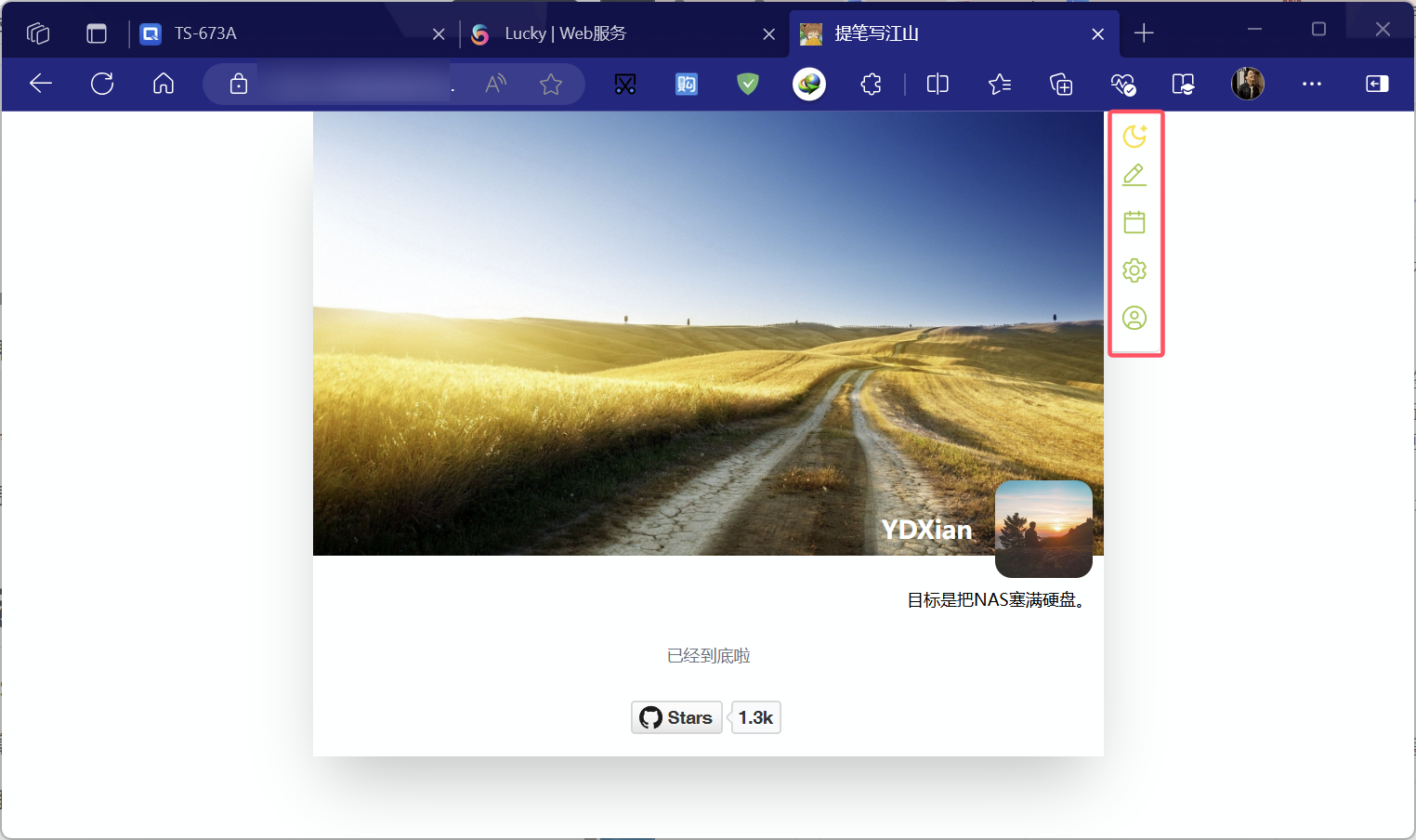Click the user profile circle icon
Screen dimensions: 1416x840
1134,318
